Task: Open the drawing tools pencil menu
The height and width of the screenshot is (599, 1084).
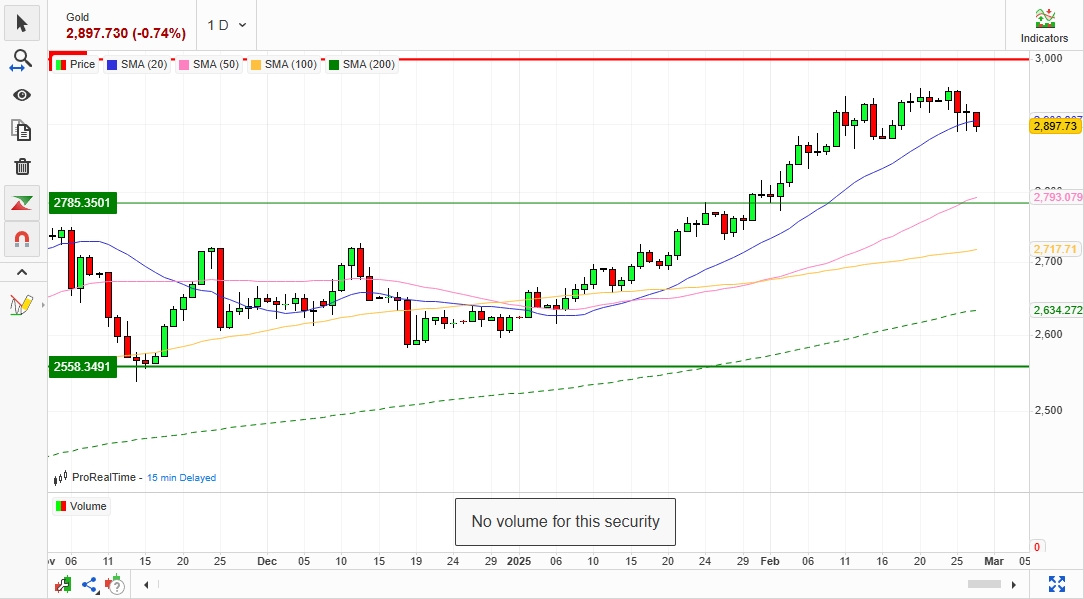Action: [x=22, y=304]
